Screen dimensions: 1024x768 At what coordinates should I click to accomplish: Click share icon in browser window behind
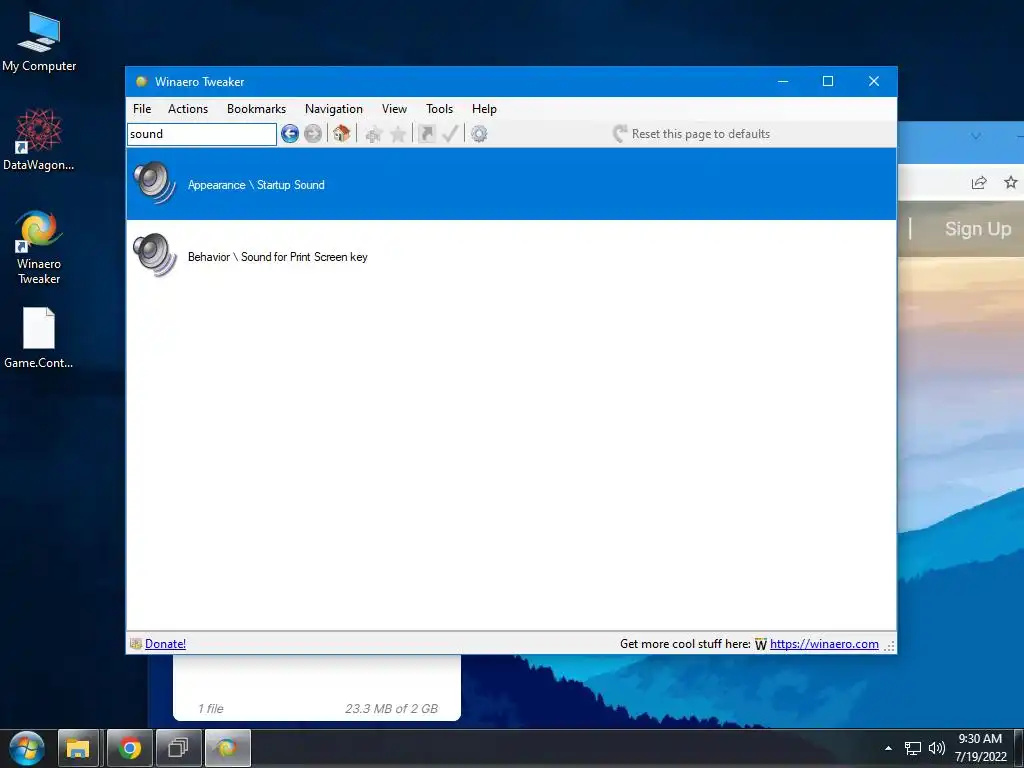[978, 183]
